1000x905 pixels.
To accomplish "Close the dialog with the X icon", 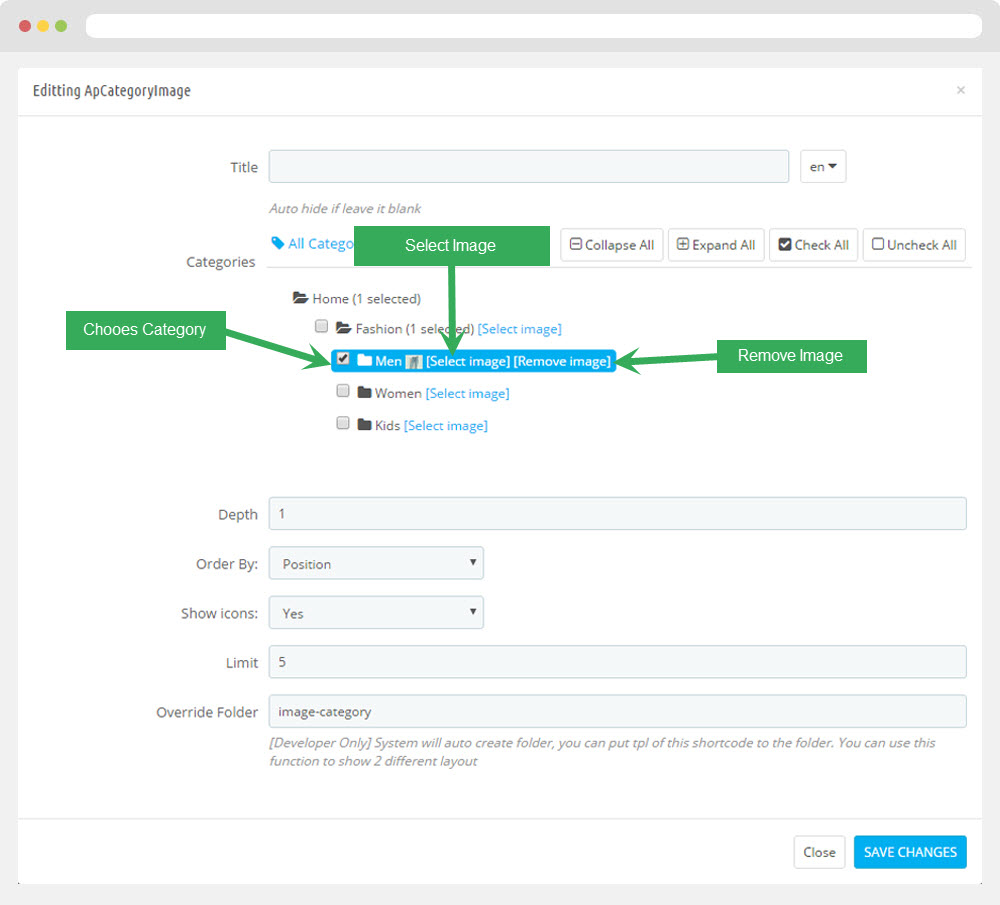I will (x=960, y=90).
